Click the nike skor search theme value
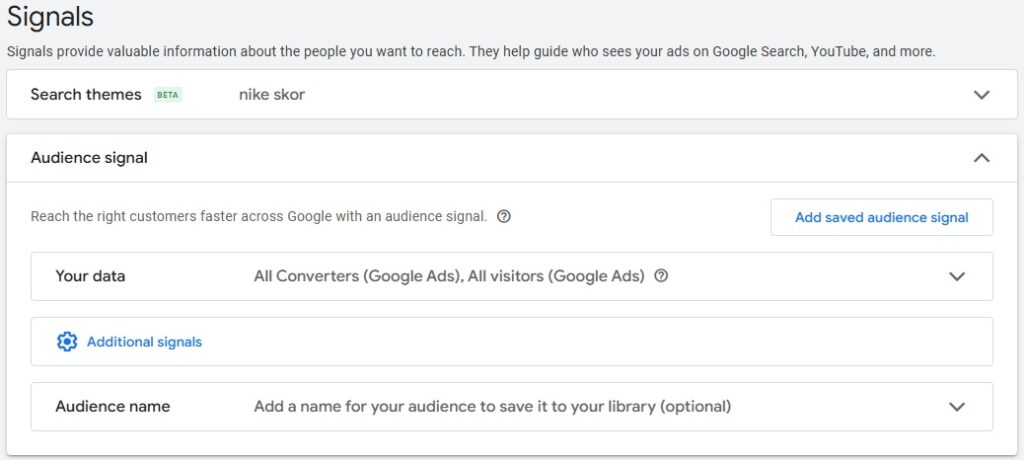This screenshot has height=460, width=1024. tap(272, 95)
